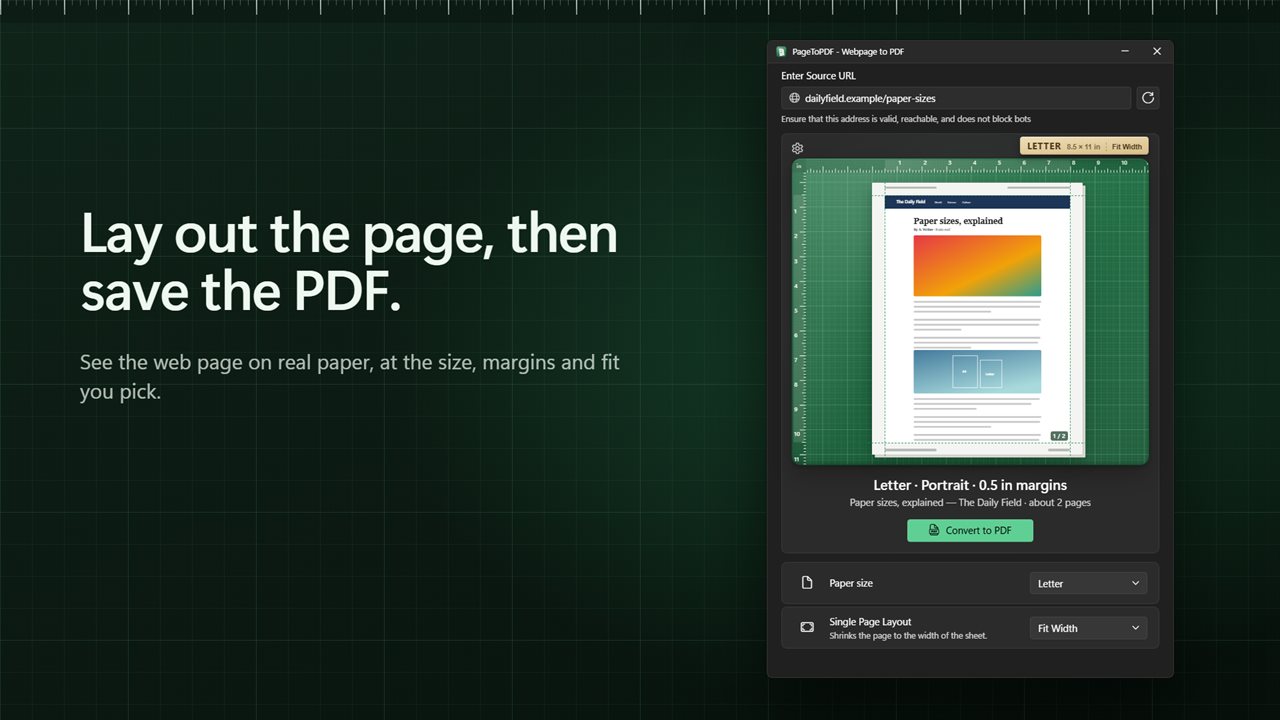The width and height of the screenshot is (1280, 720).
Task: Click the gradient image in the page preview
Action: [977, 266]
